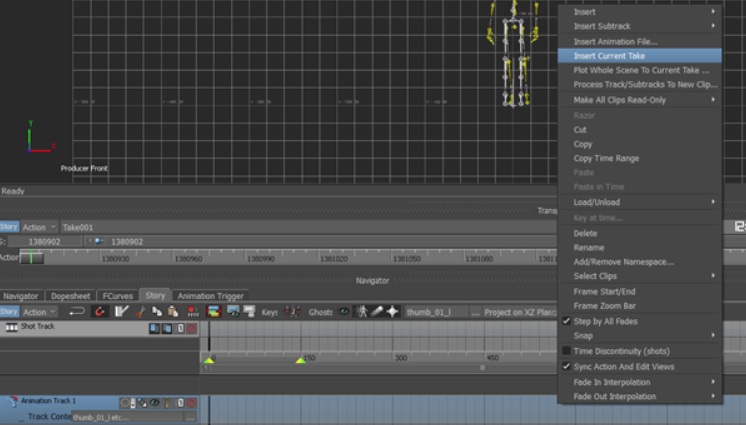Mute the Shot Track with red circle
The width and height of the screenshot is (746, 425).
point(192,328)
